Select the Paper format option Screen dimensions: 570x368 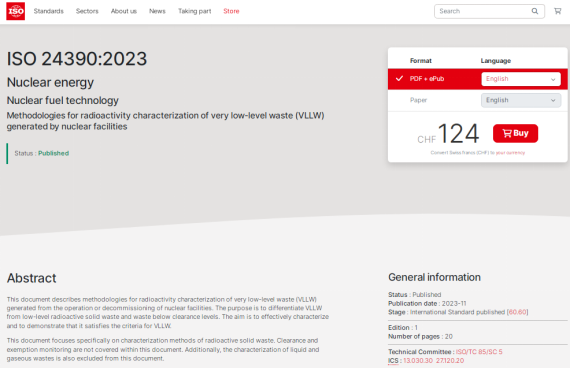pyautogui.click(x=418, y=100)
